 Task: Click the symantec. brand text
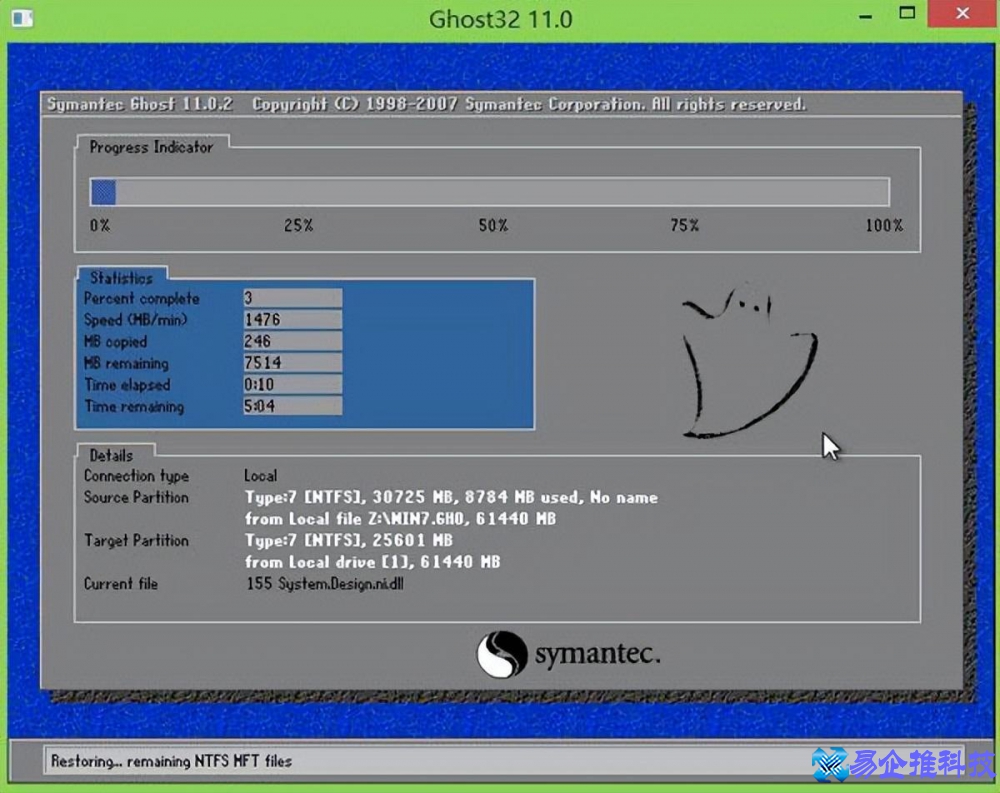(597, 655)
